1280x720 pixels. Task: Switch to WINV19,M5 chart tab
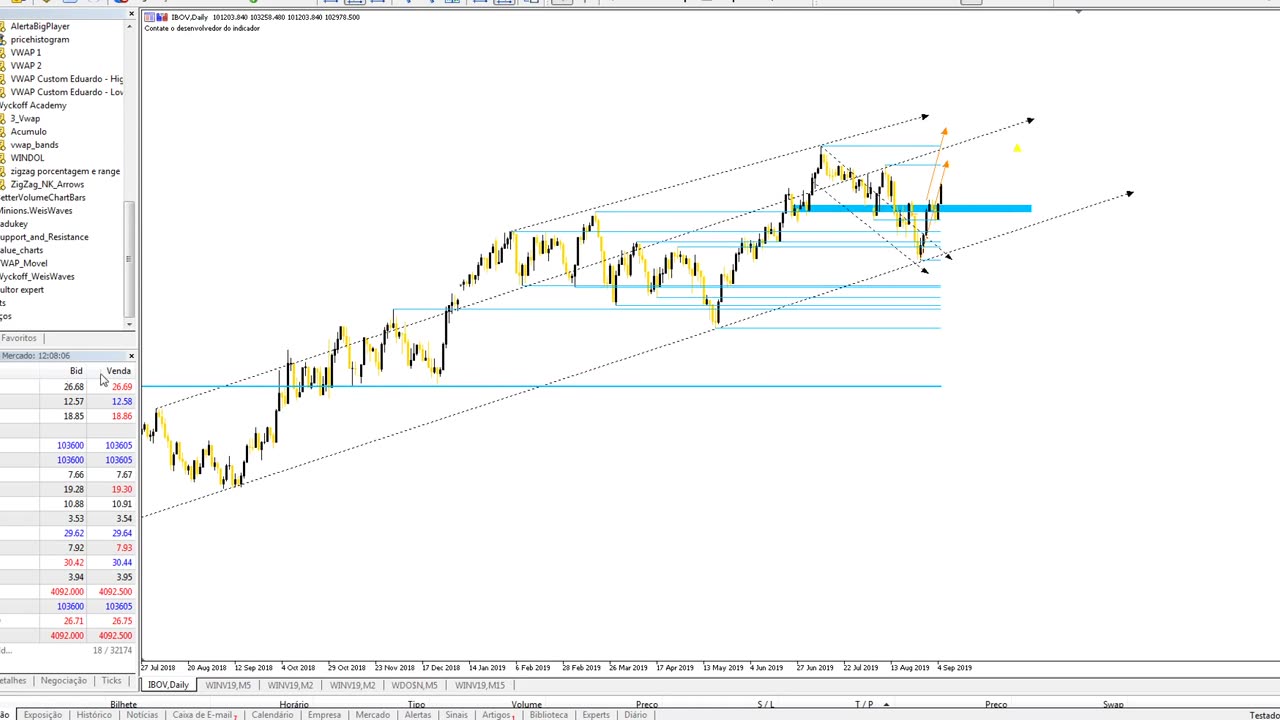[x=228, y=685]
